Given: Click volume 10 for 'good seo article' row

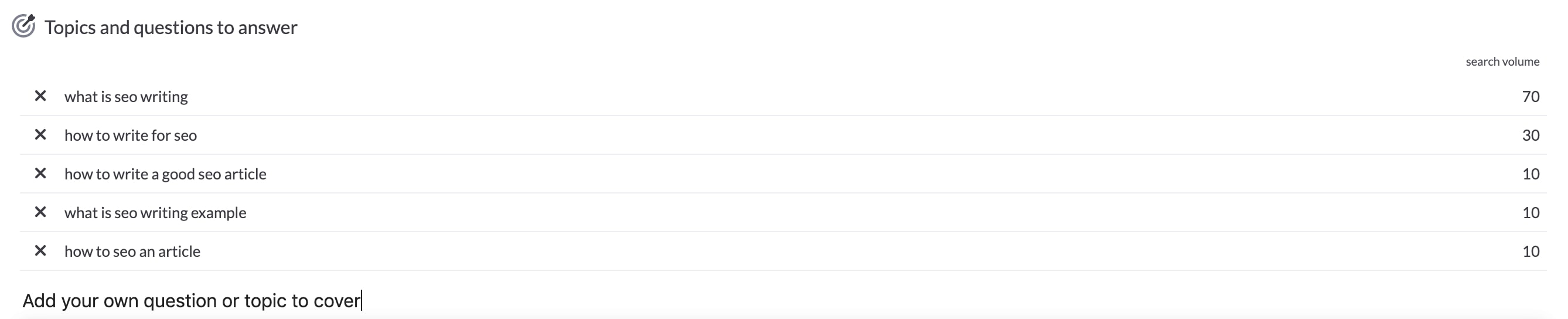Looking at the screenshot, I should tap(1530, 174).
